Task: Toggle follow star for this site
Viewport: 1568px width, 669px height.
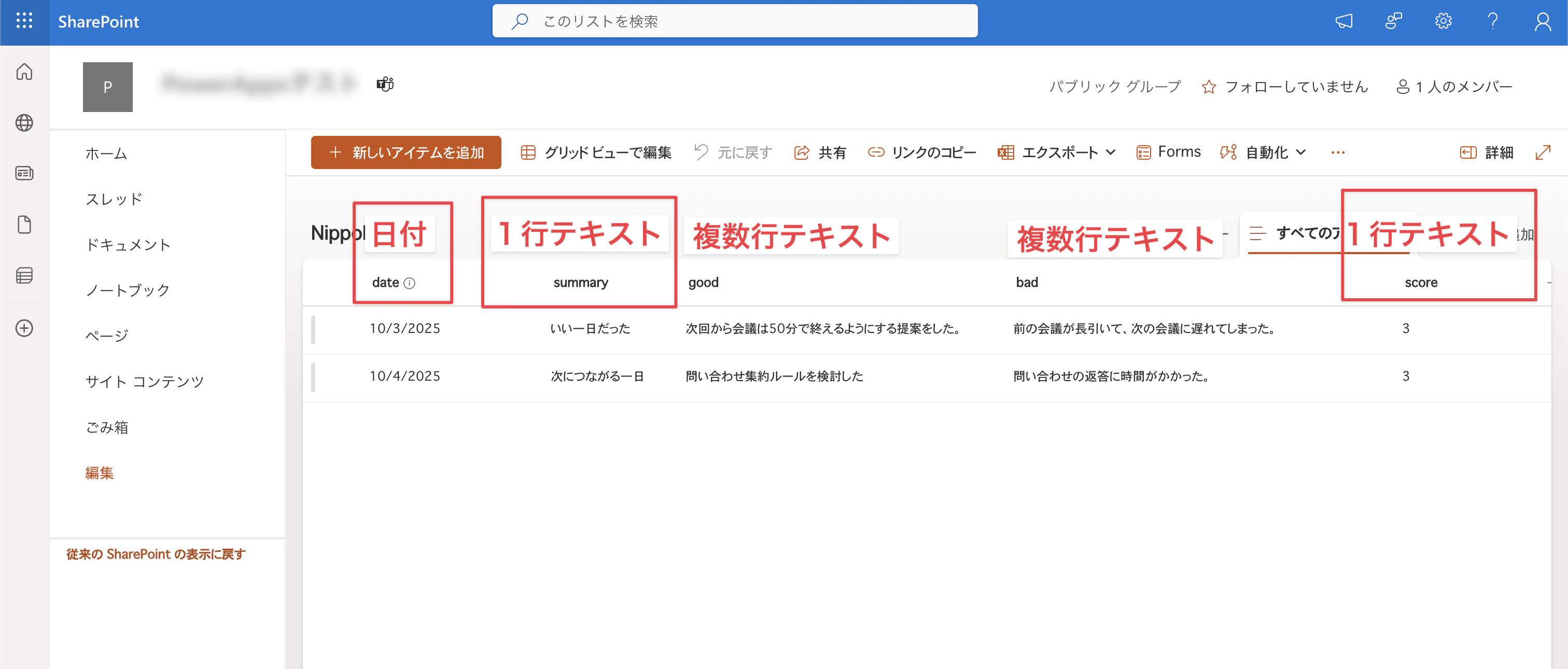Action: (1209, 87)
